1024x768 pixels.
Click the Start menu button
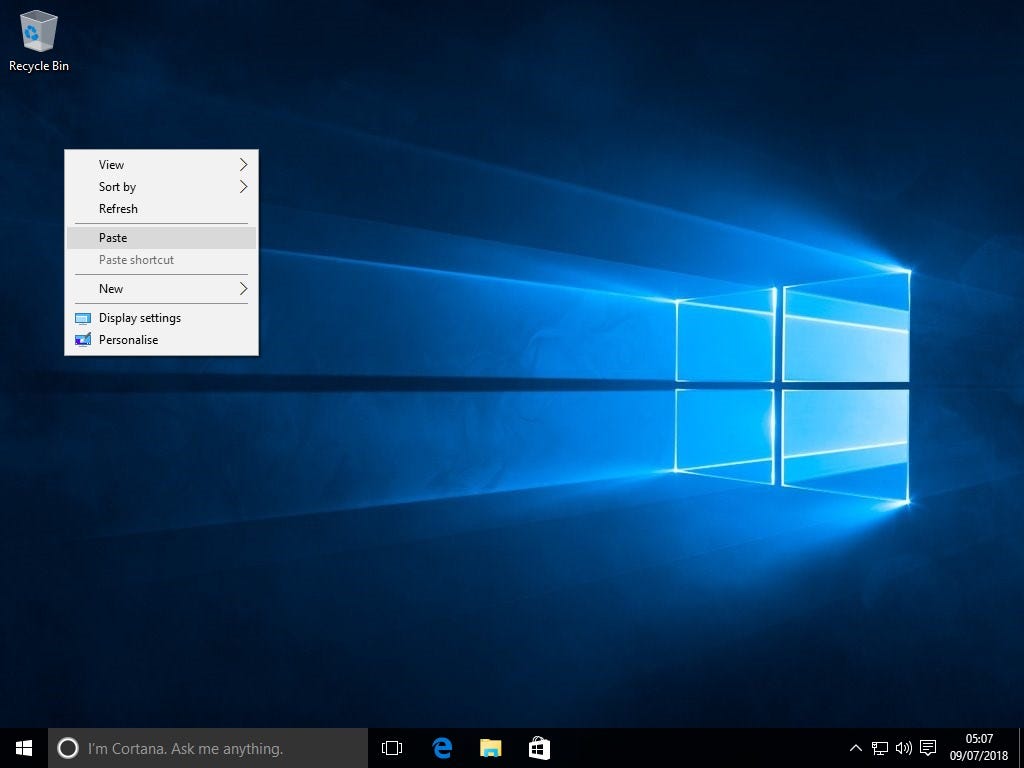point(23,748)
